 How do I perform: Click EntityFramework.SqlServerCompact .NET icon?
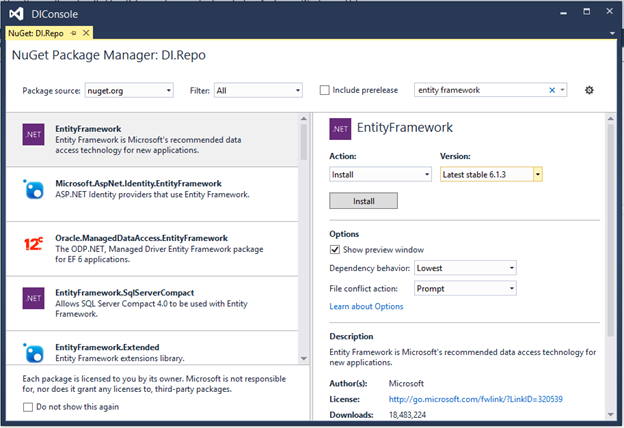coord(33,298)
